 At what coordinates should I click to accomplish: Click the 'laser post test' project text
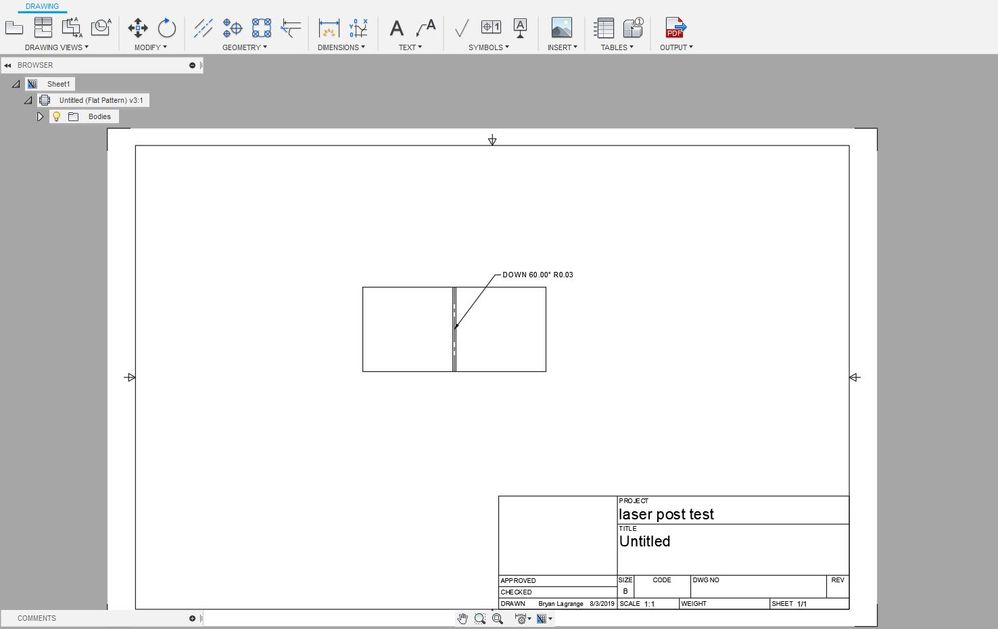click(x=666, y=514)
